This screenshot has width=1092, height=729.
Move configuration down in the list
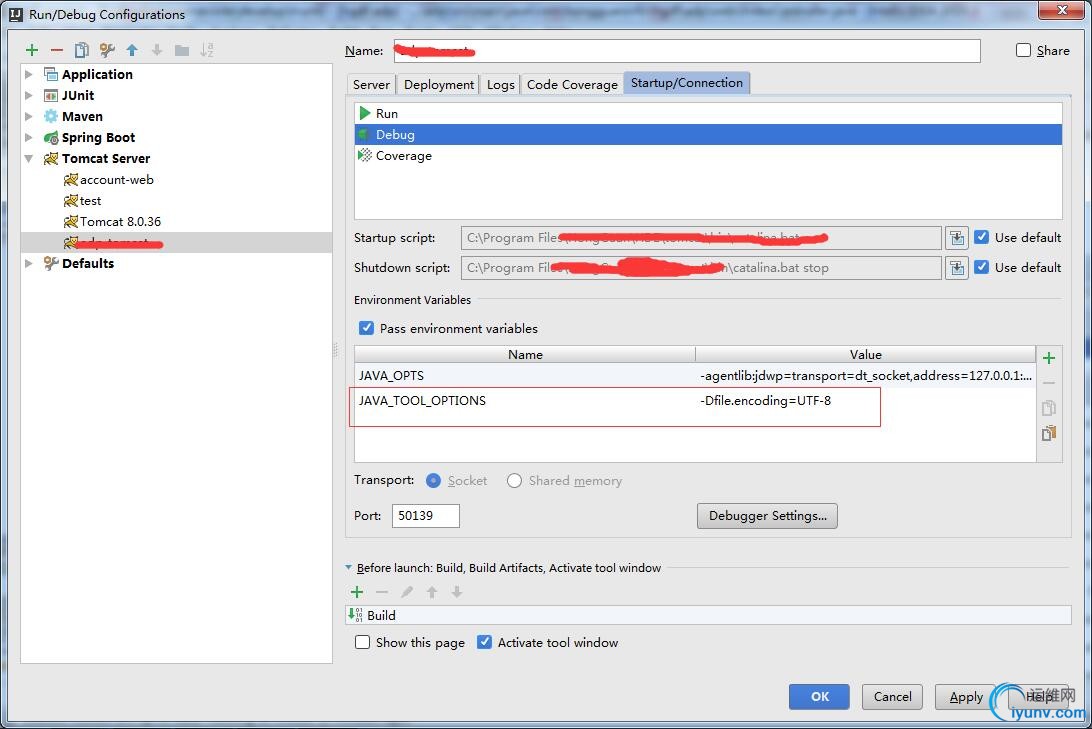(x=157, y=50)
